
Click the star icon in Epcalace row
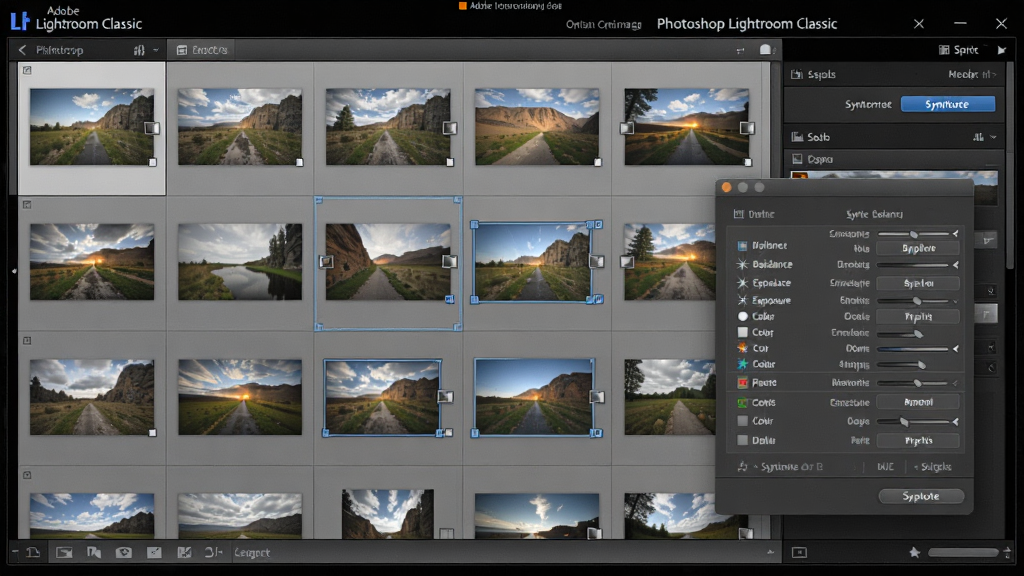coord(742,283)
